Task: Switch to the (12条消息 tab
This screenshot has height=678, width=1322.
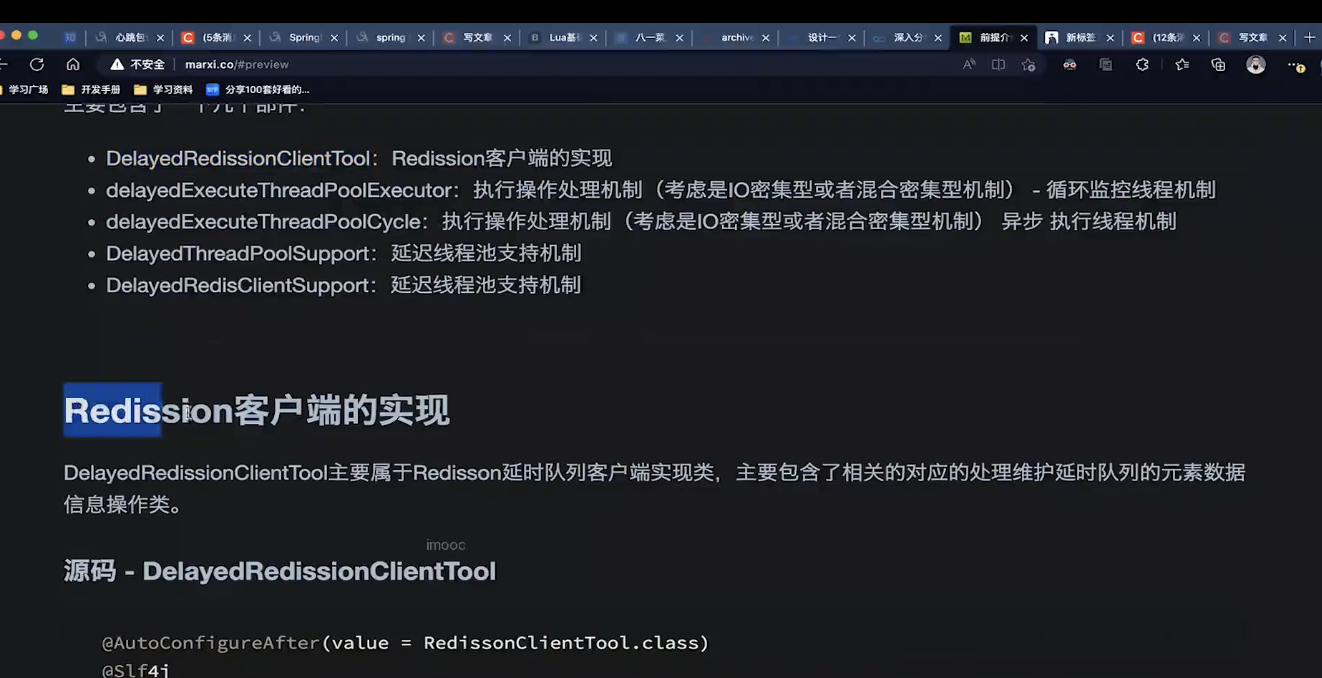Action: click(1165, 37)
